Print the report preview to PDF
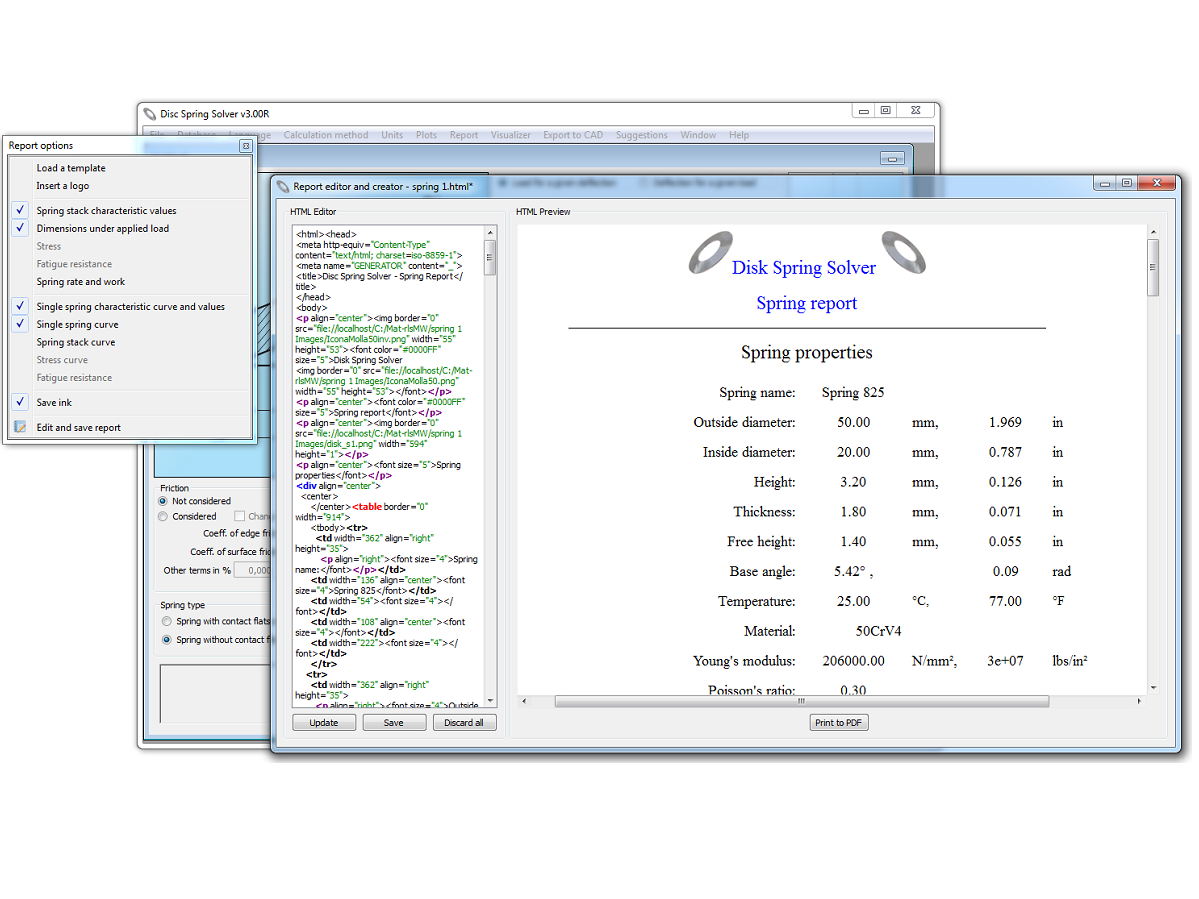The height and width of the screenshot is (899, 1199). point(838,722)
